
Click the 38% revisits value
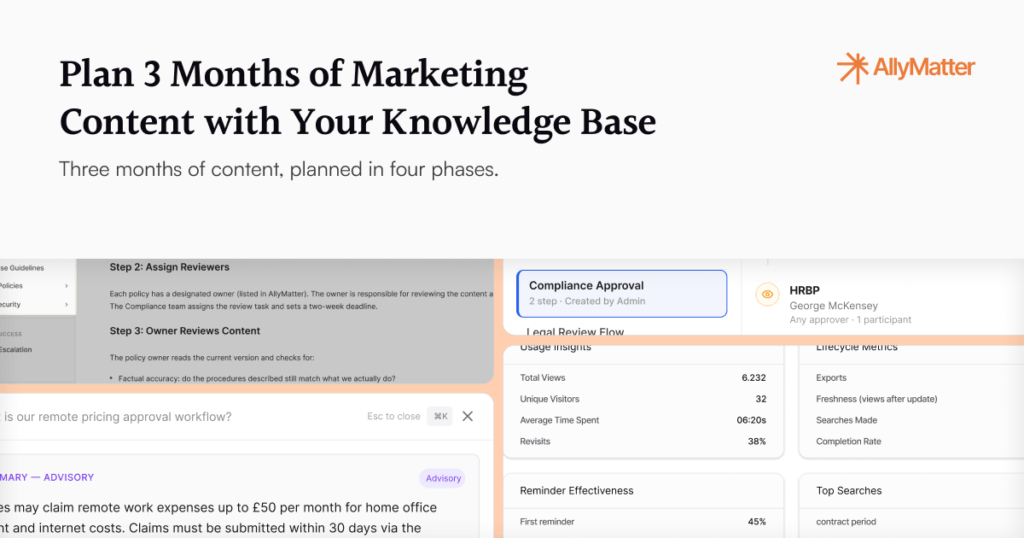[x=757, y=441]
